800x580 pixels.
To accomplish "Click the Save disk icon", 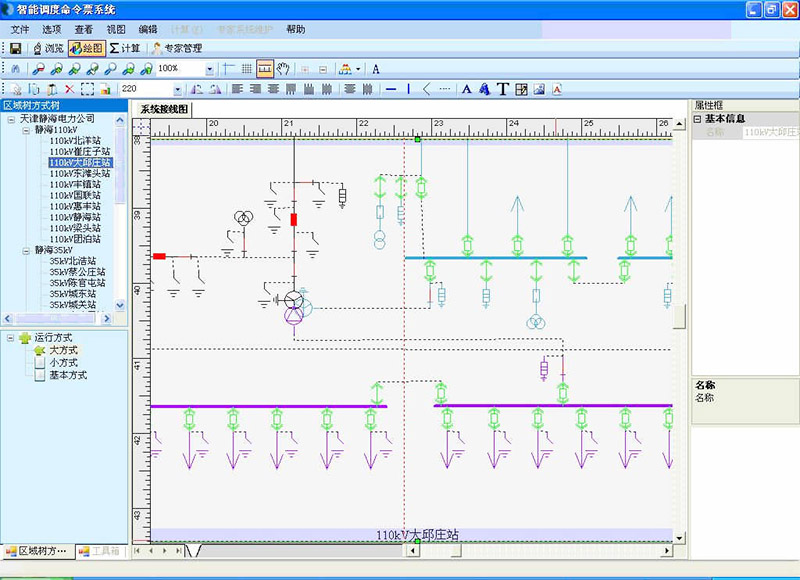I will click(x=15, y=48).
